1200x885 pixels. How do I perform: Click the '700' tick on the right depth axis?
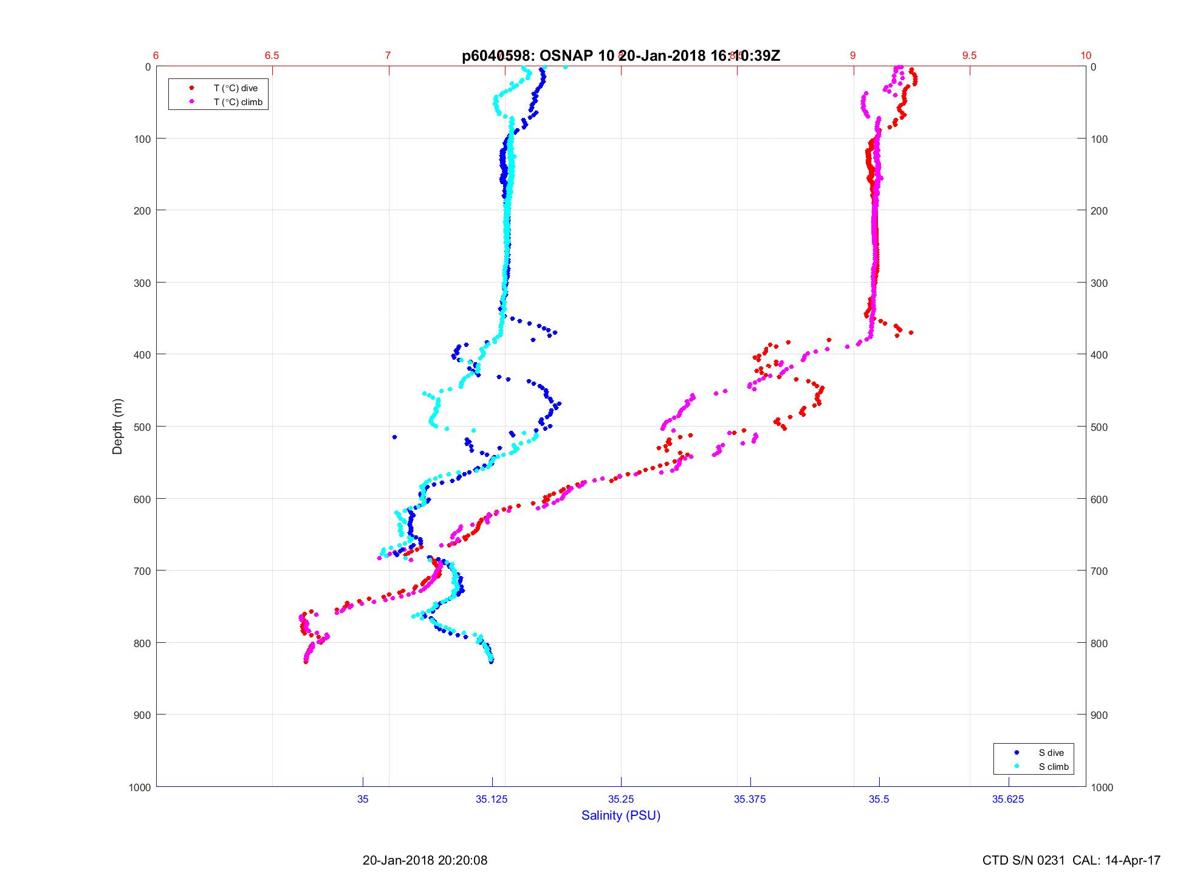tap(1100, 571)
